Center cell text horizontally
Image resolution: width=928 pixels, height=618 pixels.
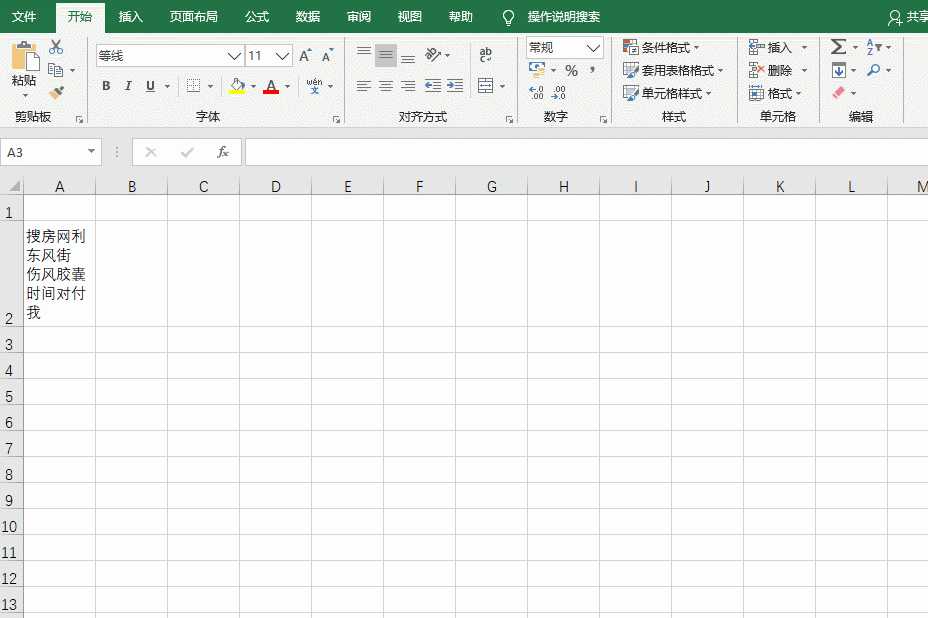click(386, 86)
